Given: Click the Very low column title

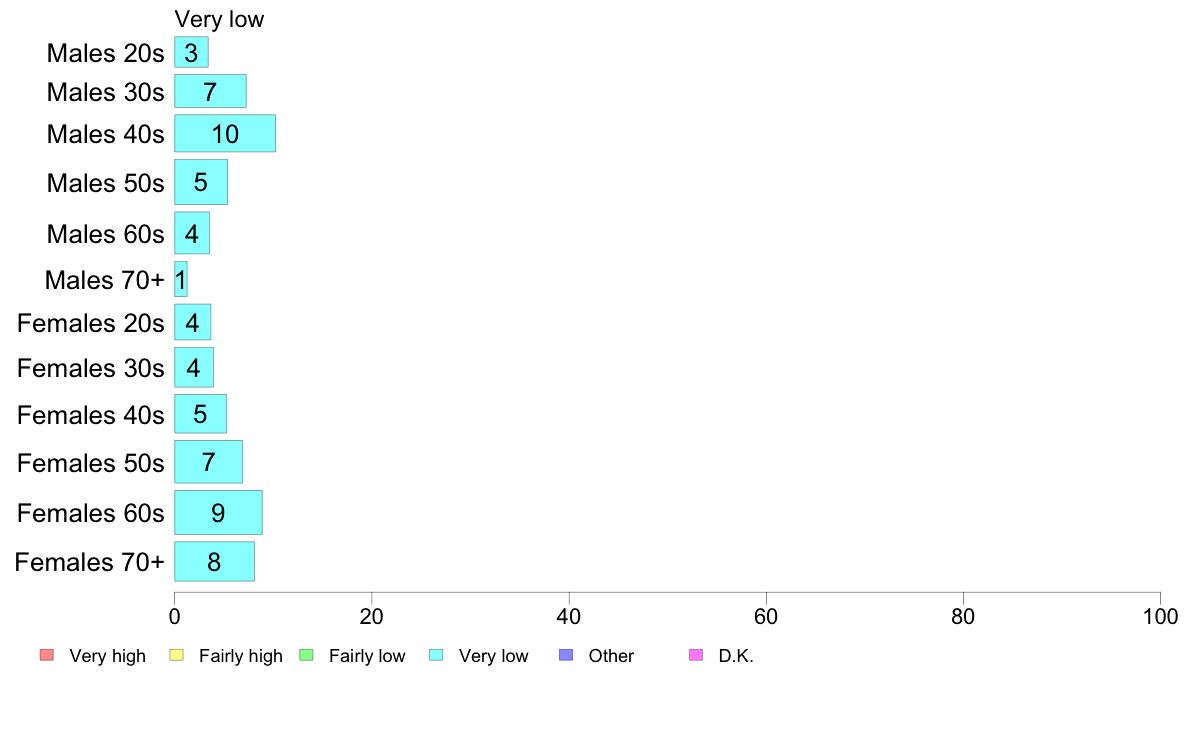Looking at the screenshot, I should (219, 19).
